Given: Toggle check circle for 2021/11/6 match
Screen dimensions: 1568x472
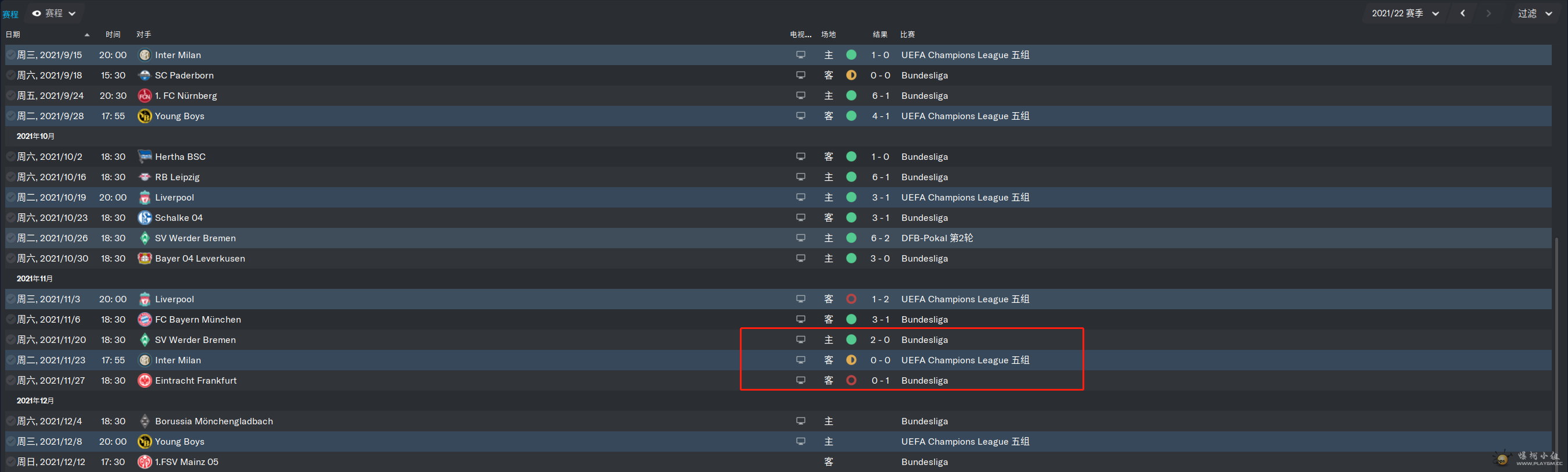Looking at the screenshot, I should (10, 319).
